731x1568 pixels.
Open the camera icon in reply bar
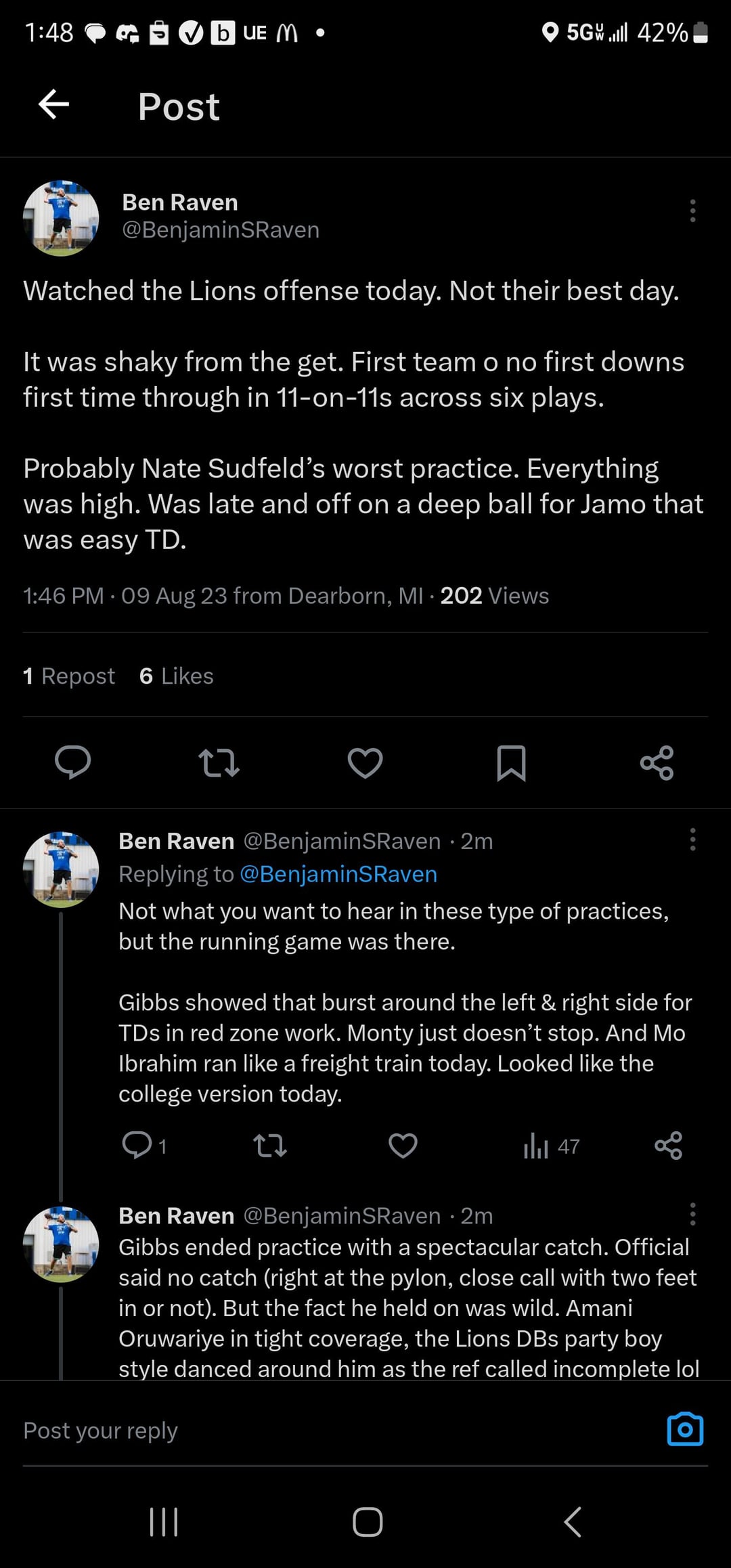pos(685,1430)
